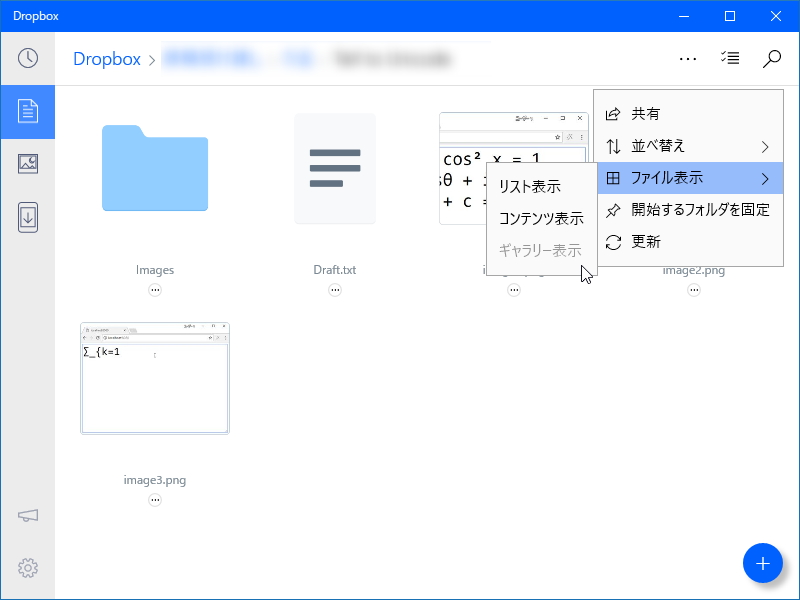The width and height of the screenshot is (800, 600).
Task: Open the overflow menu for Draft.txt
Action: coord(335,289)
